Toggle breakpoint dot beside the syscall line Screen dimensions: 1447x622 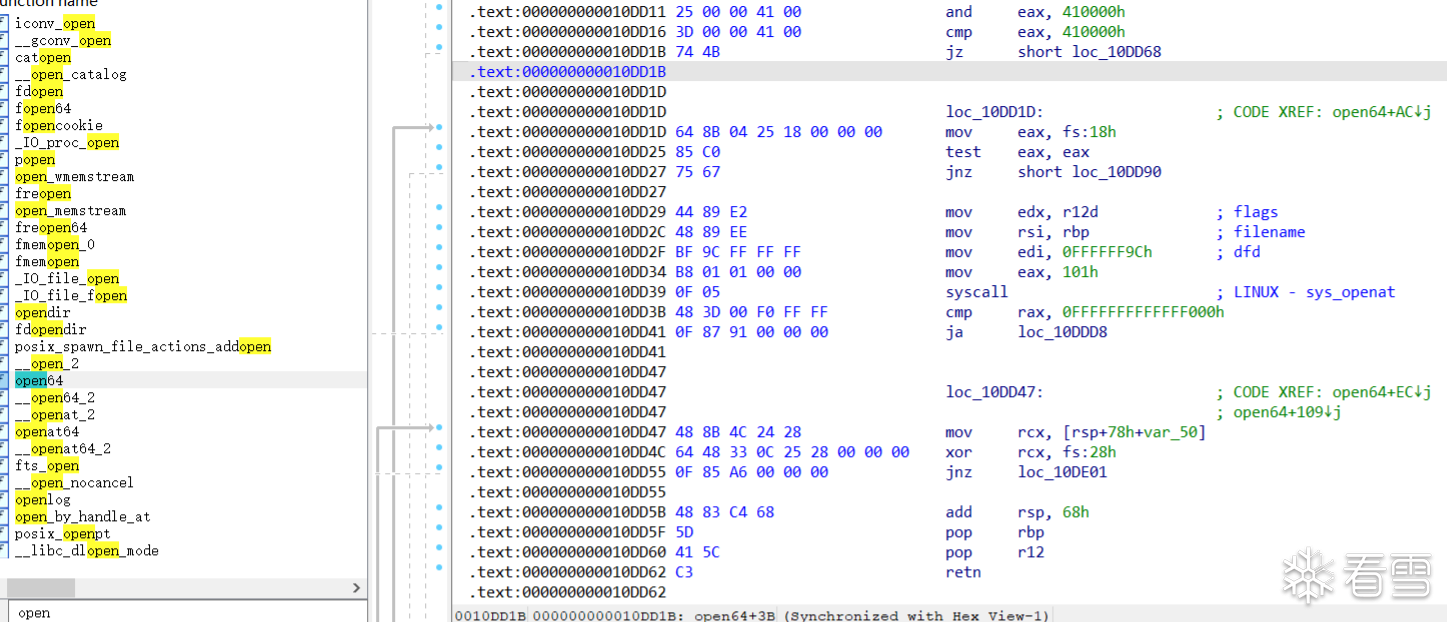click(439, 287)
